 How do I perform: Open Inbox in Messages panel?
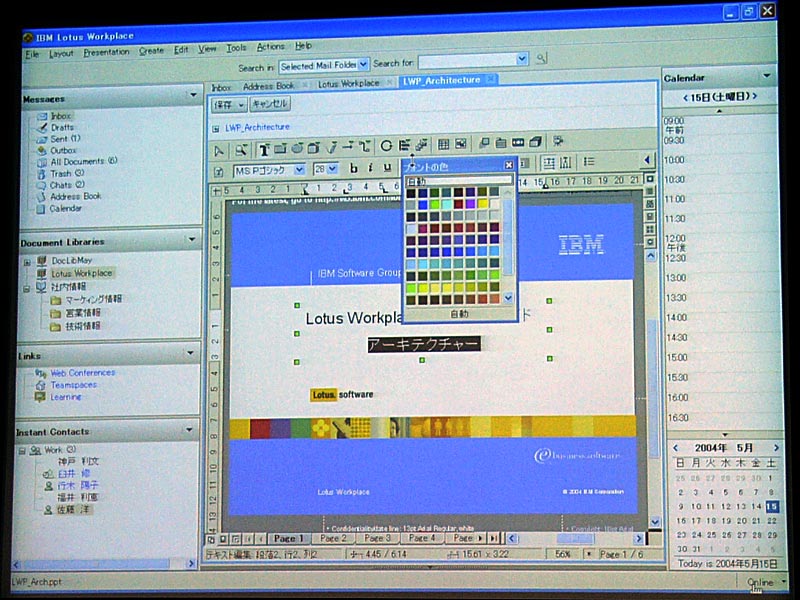pyautogui.click(x=61, y=116)
